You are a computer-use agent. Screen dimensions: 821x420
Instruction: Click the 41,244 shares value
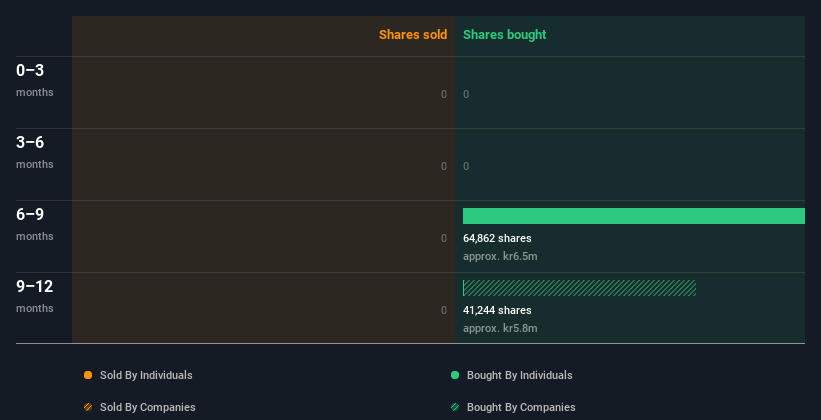click(497, 310)
